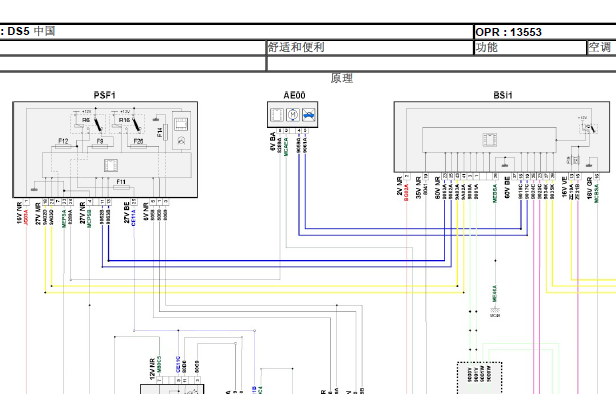
Task: Click the 2V NR connector label under BSI1
Action: pos(400,186)
